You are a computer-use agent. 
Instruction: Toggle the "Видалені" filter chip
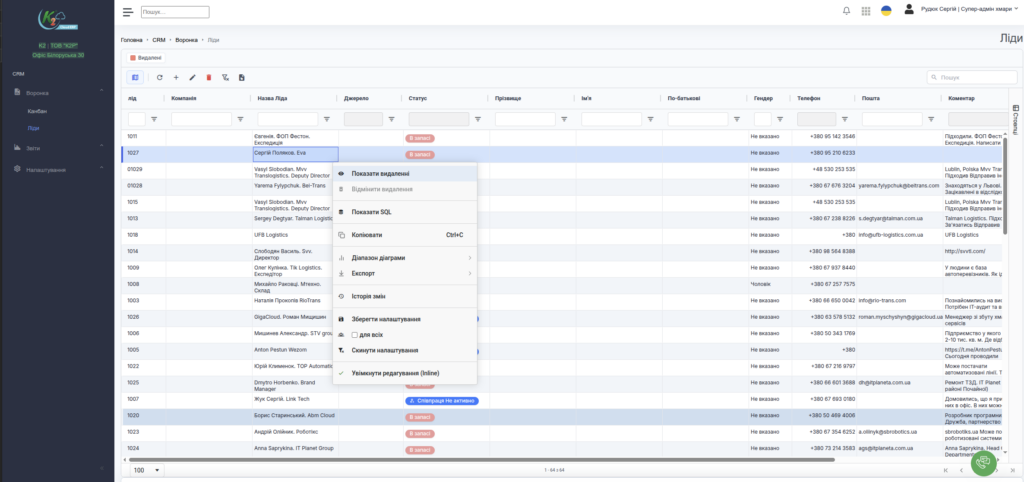point(139,58)
